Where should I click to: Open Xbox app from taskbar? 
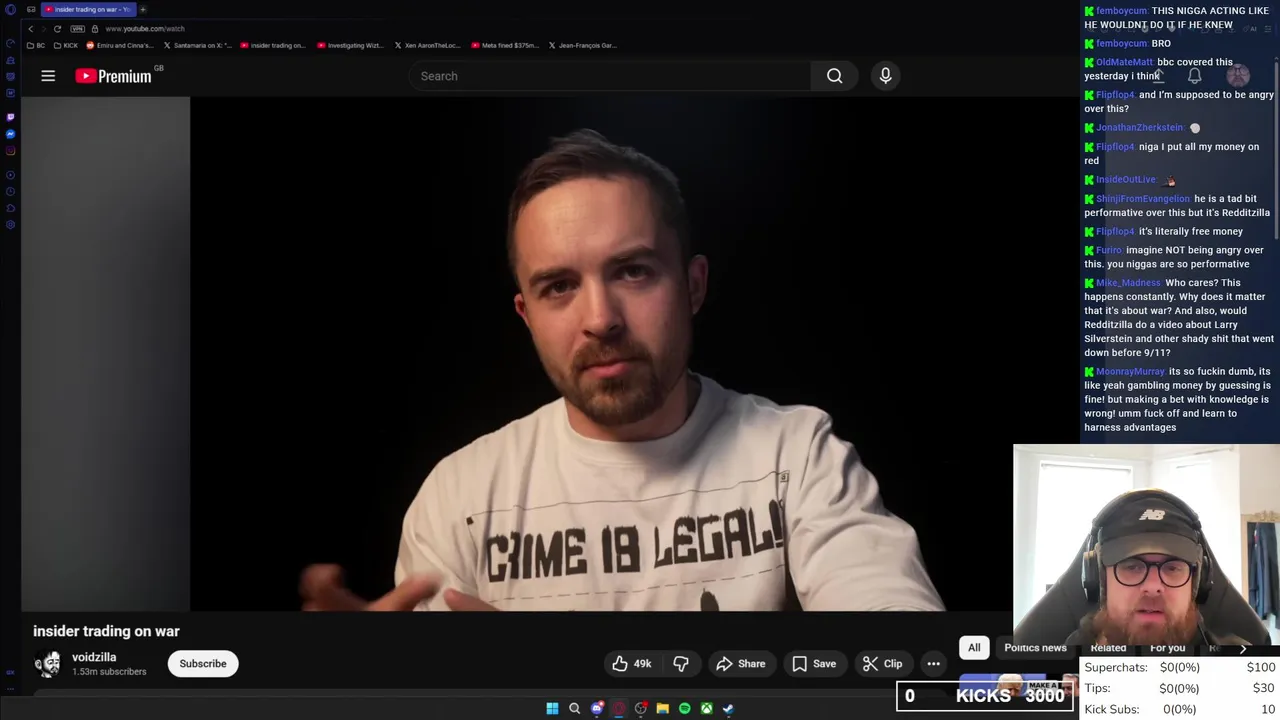point(706,708)
